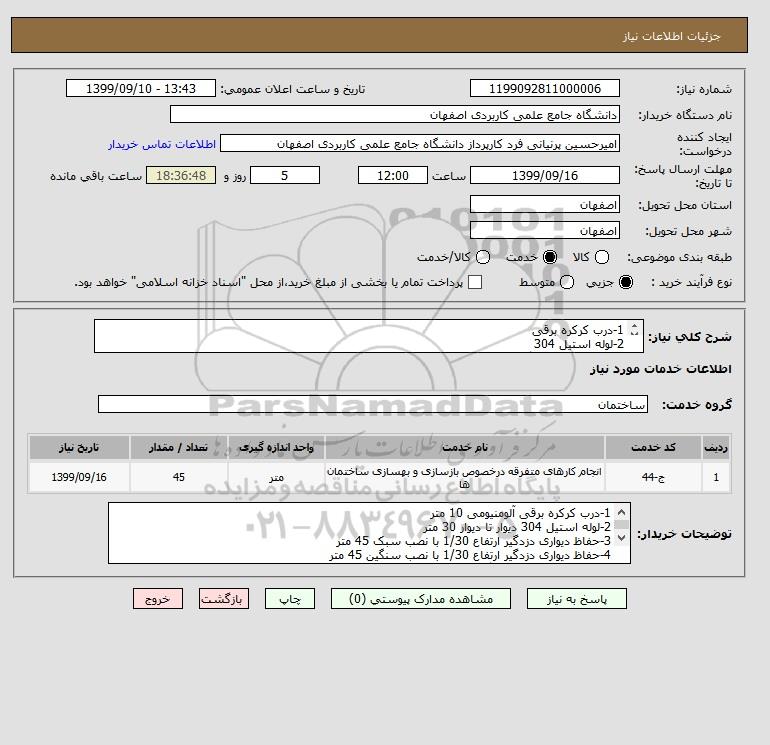Screen dimensions: 770x745
Task: Click the واحد اندازه گیری column header
Action: click(276, 447)
